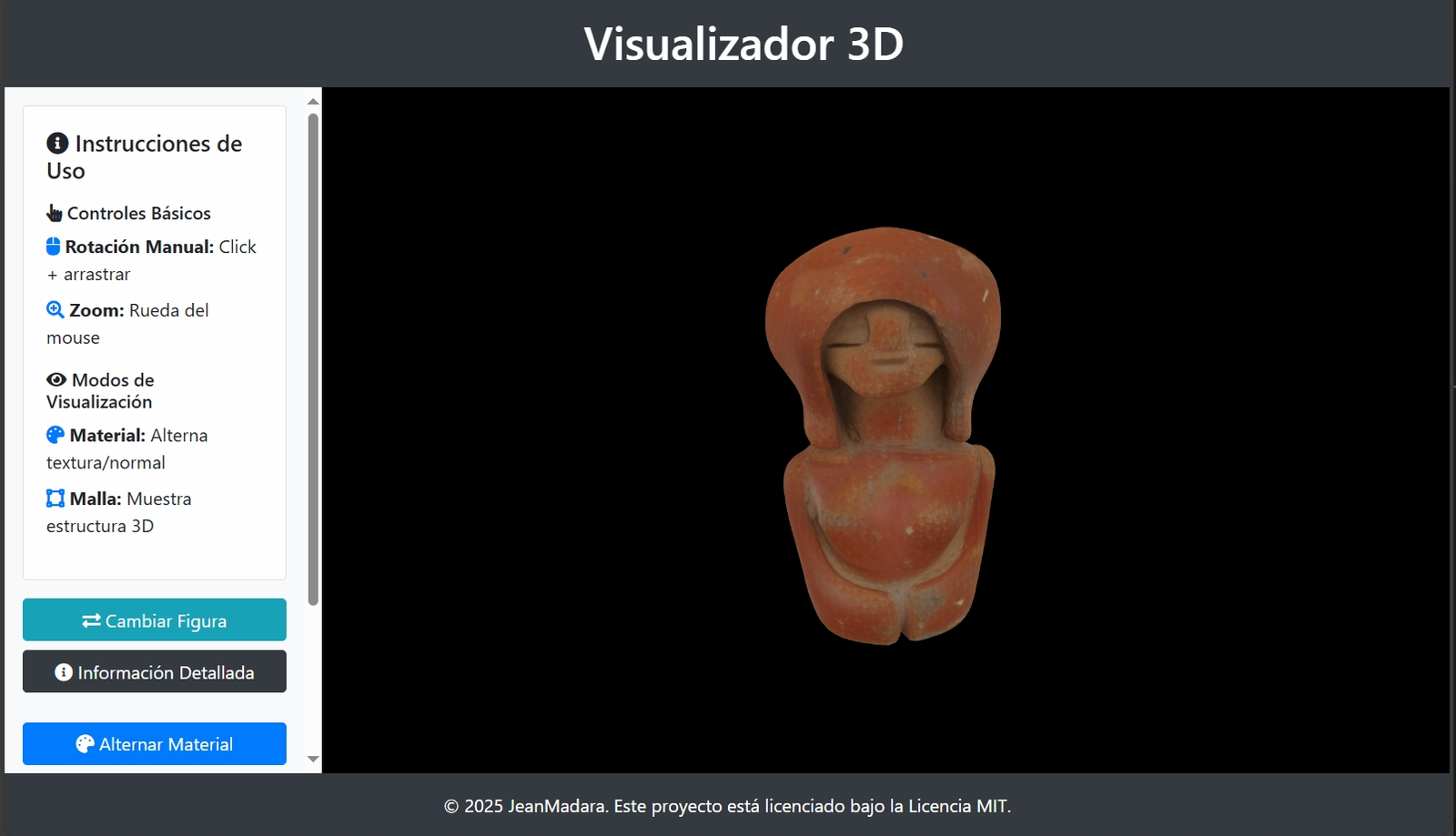Click the blue mouse icon for Rotación Manual
Viewport: 1456px width, 836px height.
pos(54,247)
